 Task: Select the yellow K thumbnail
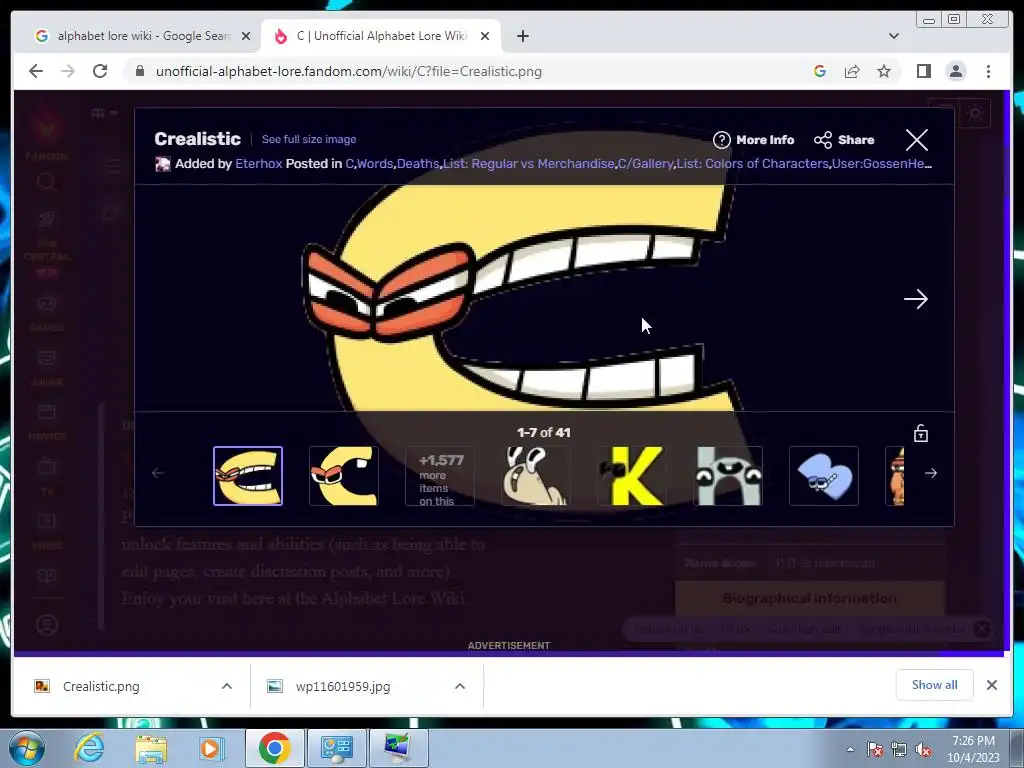tap(632, 475)
